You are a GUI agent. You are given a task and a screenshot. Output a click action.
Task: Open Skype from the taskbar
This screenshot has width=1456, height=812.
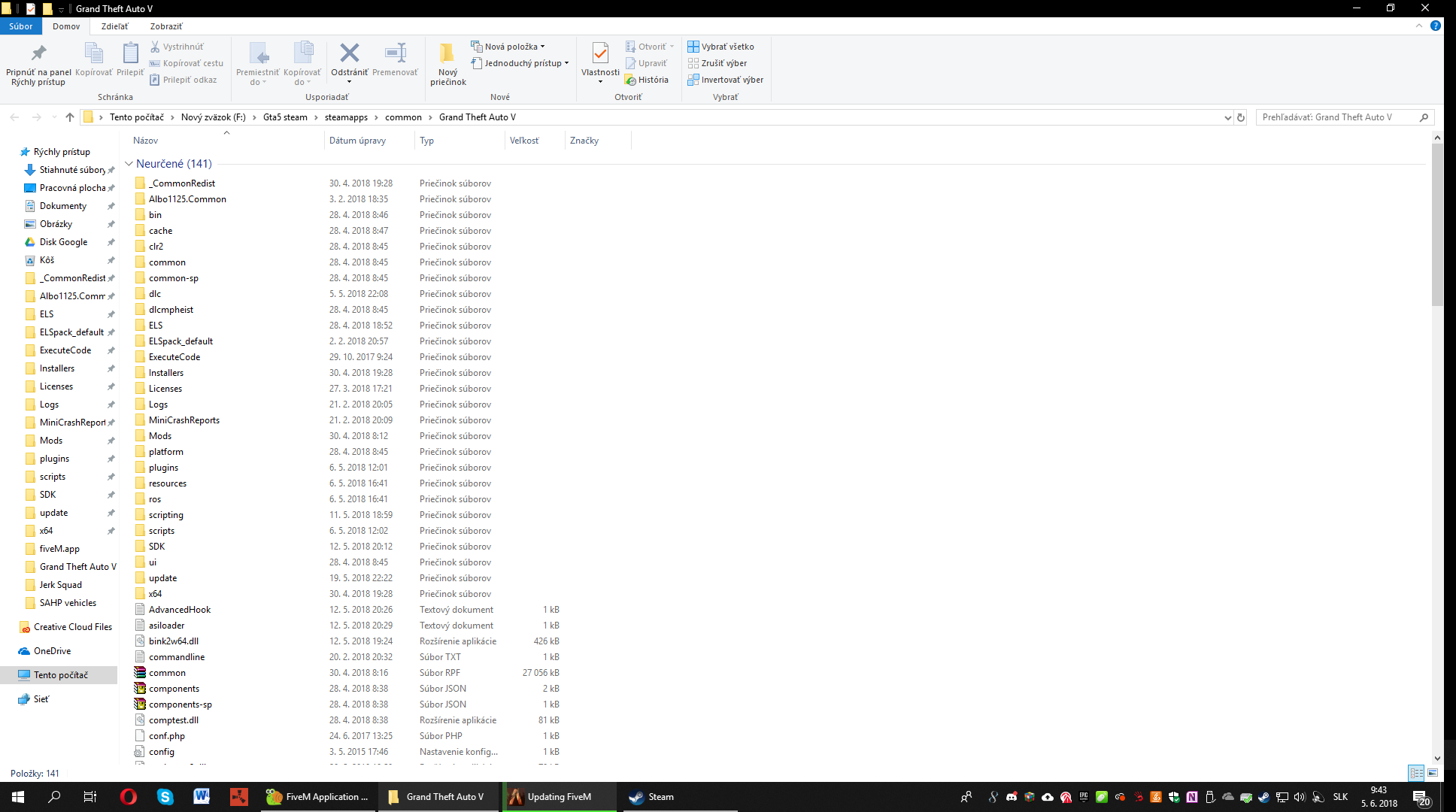165,797
